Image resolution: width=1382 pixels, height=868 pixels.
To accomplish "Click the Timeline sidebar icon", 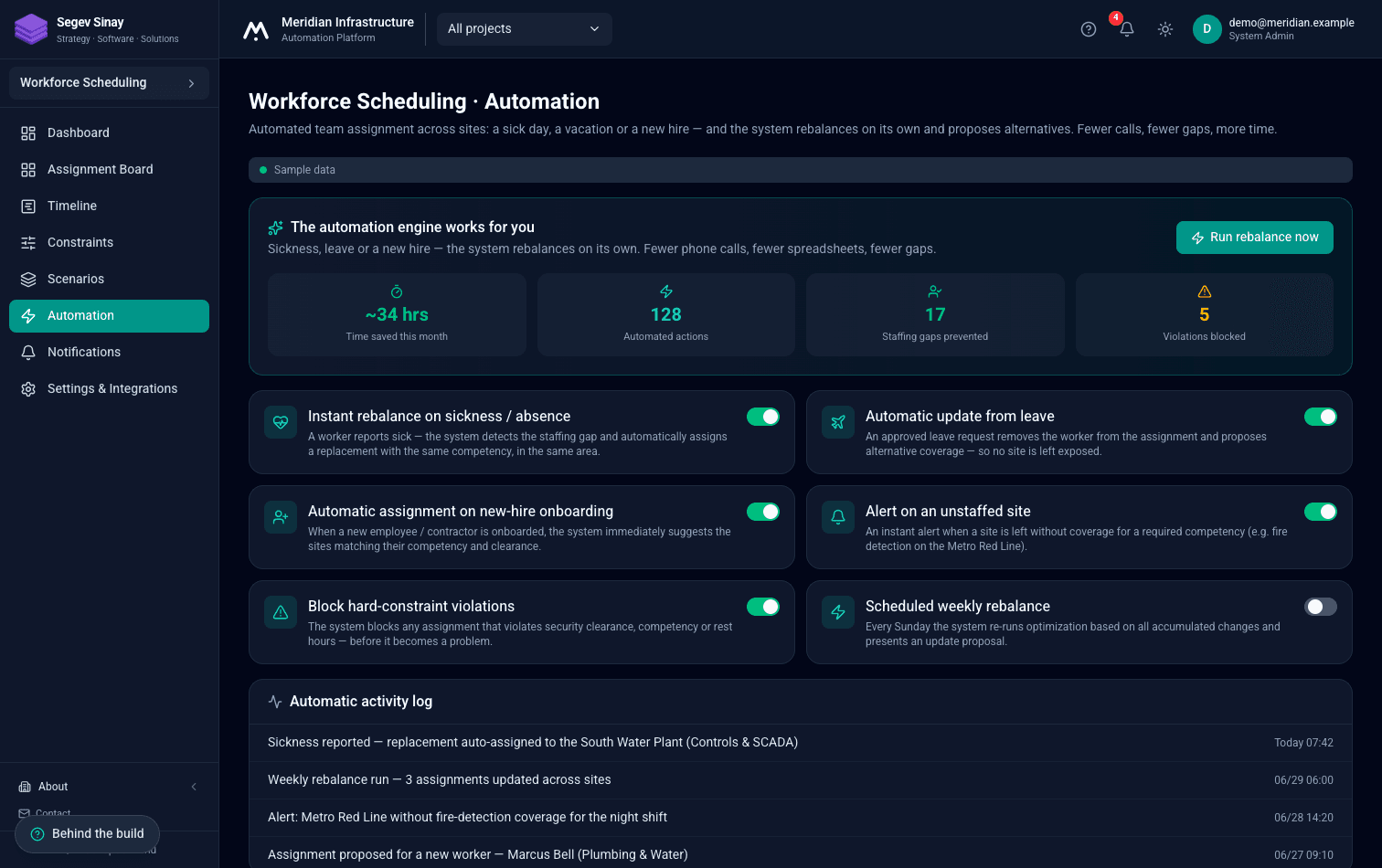I will pos(28,206).
